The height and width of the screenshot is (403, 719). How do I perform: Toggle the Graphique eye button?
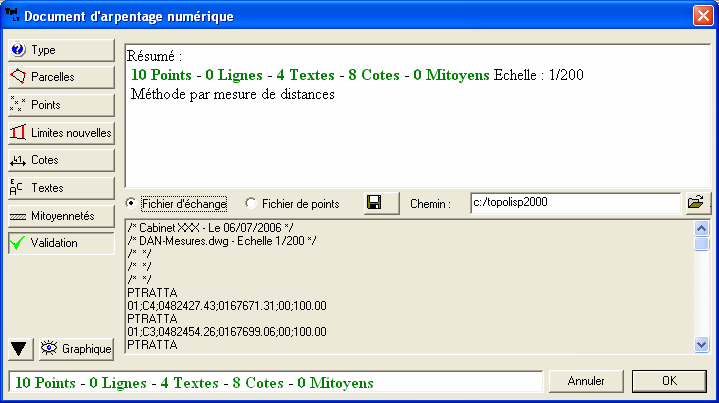[x=76, y=348]
